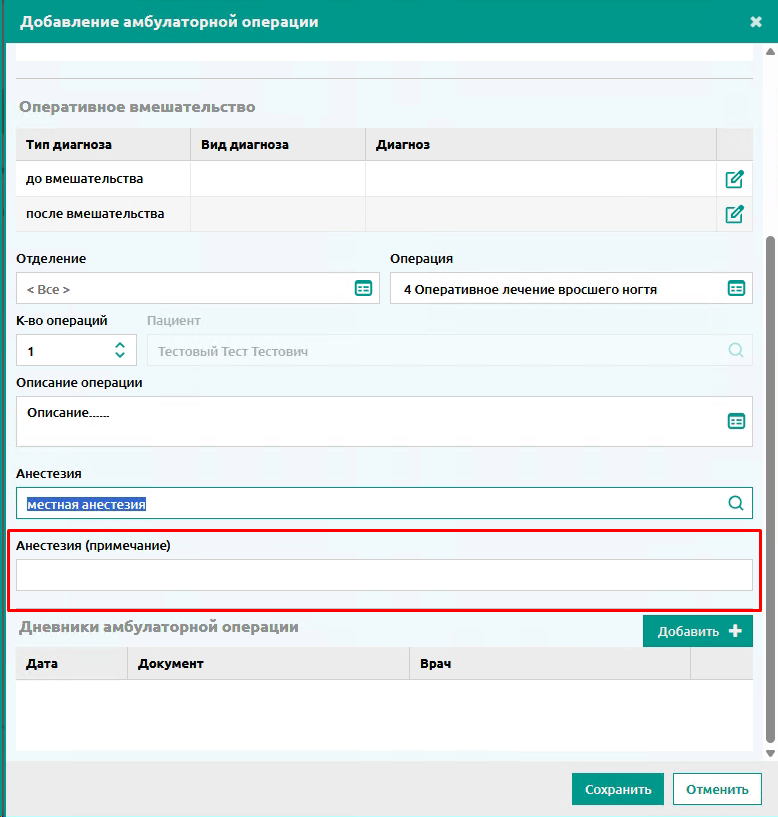The width and height of the screenshot is (778, 817).
Task: Edit the 'до вмешательства' diagnosis row
Action: tap(734, 179)
